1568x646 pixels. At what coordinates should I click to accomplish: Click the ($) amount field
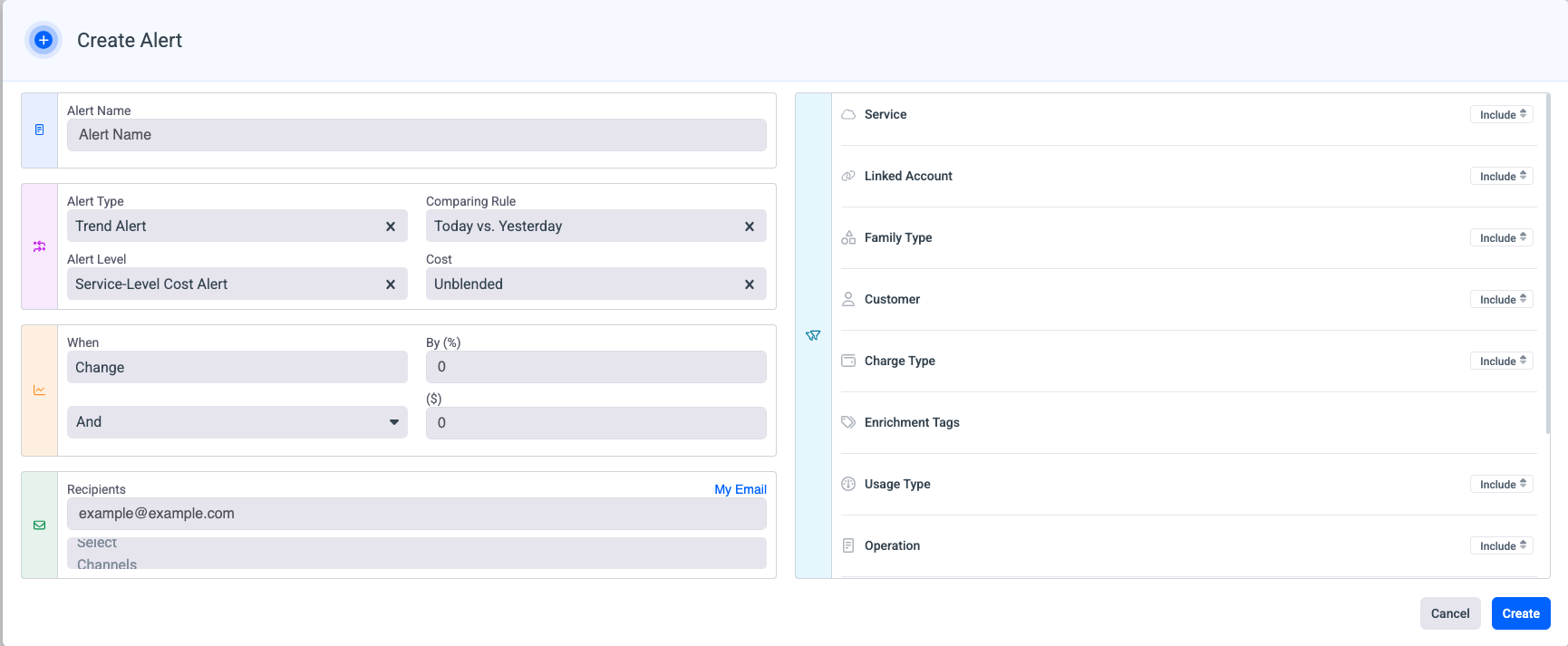point(596,423)
